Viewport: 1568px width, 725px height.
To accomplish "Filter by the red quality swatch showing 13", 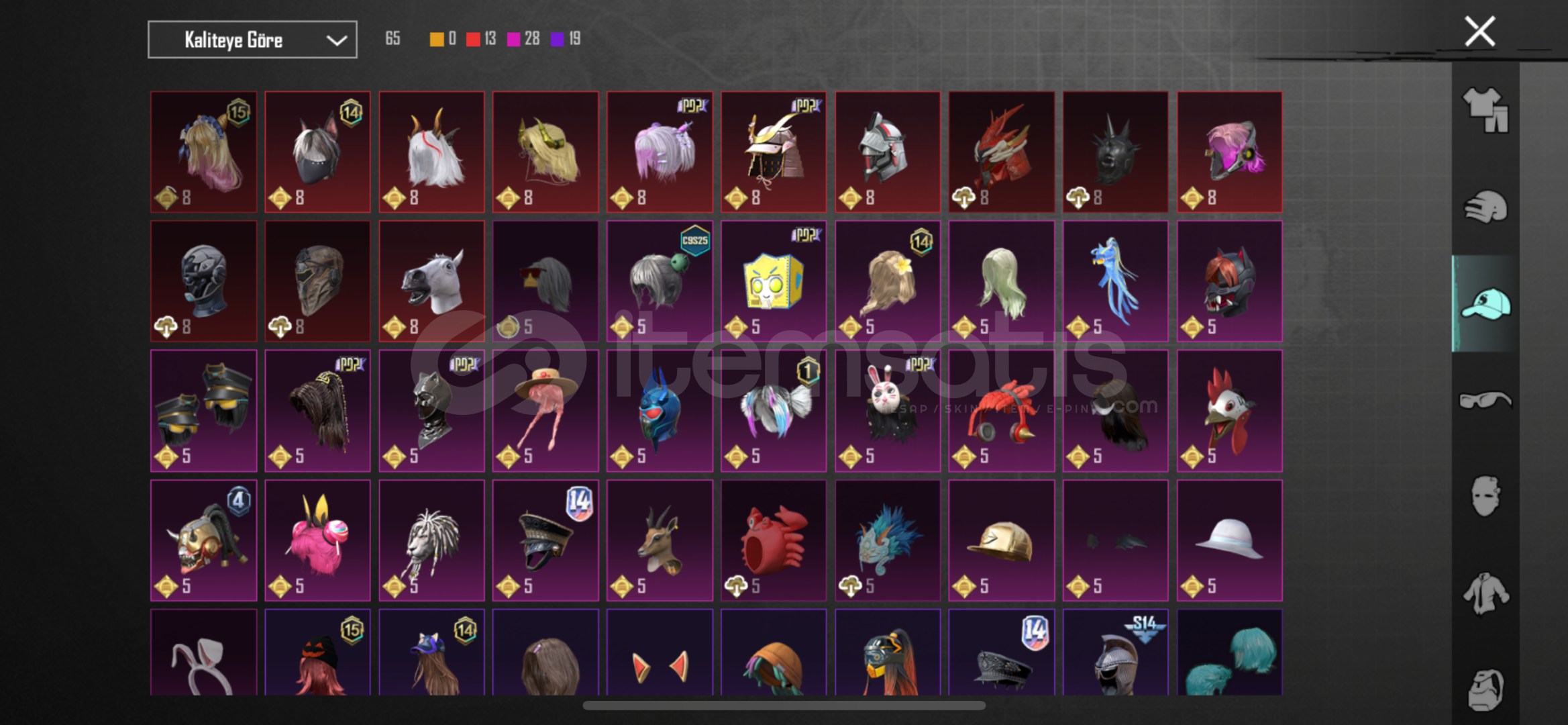I will (481, 39).
